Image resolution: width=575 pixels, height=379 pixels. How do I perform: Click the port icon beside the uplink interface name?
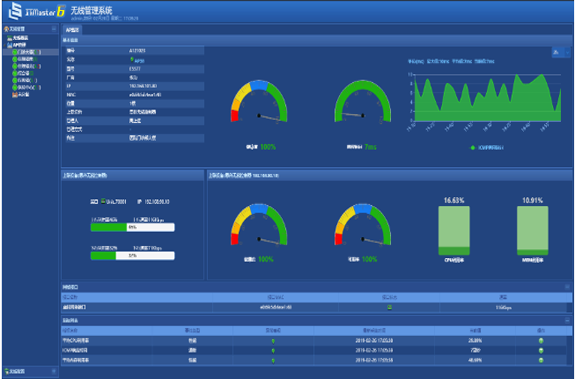coord(103,201)
